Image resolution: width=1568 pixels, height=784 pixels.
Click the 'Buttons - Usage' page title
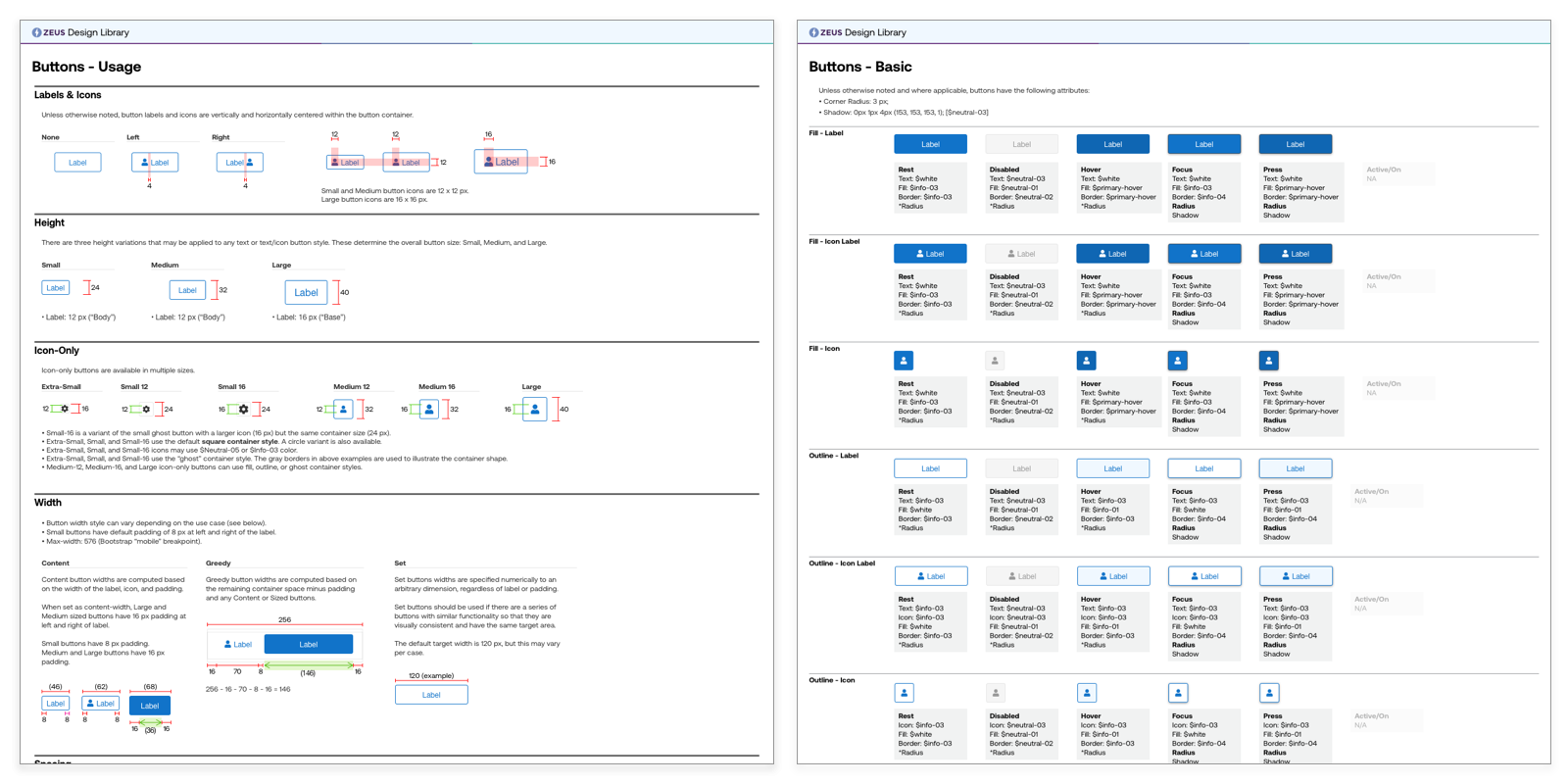86,67
